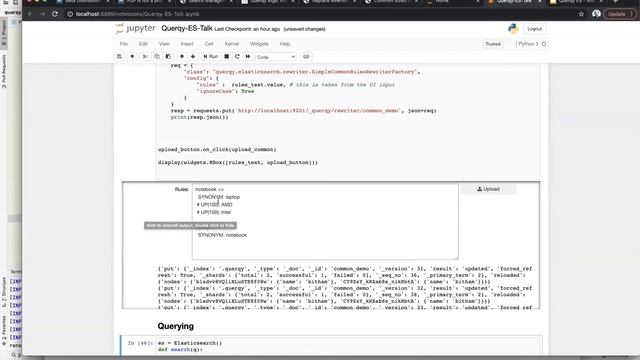The height and width of the screenshot is (360, 640).
Task: Paste cells below icon
Action: [168, 57]
